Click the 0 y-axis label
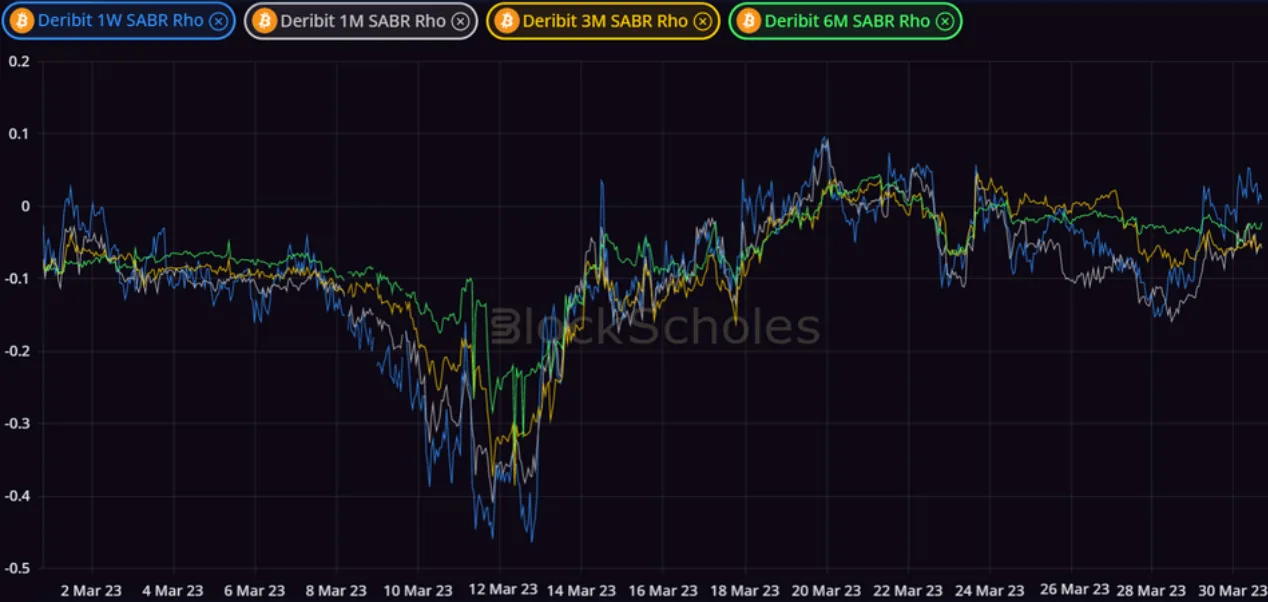This screenshot has width=1268, height=602. coord(27,206)
